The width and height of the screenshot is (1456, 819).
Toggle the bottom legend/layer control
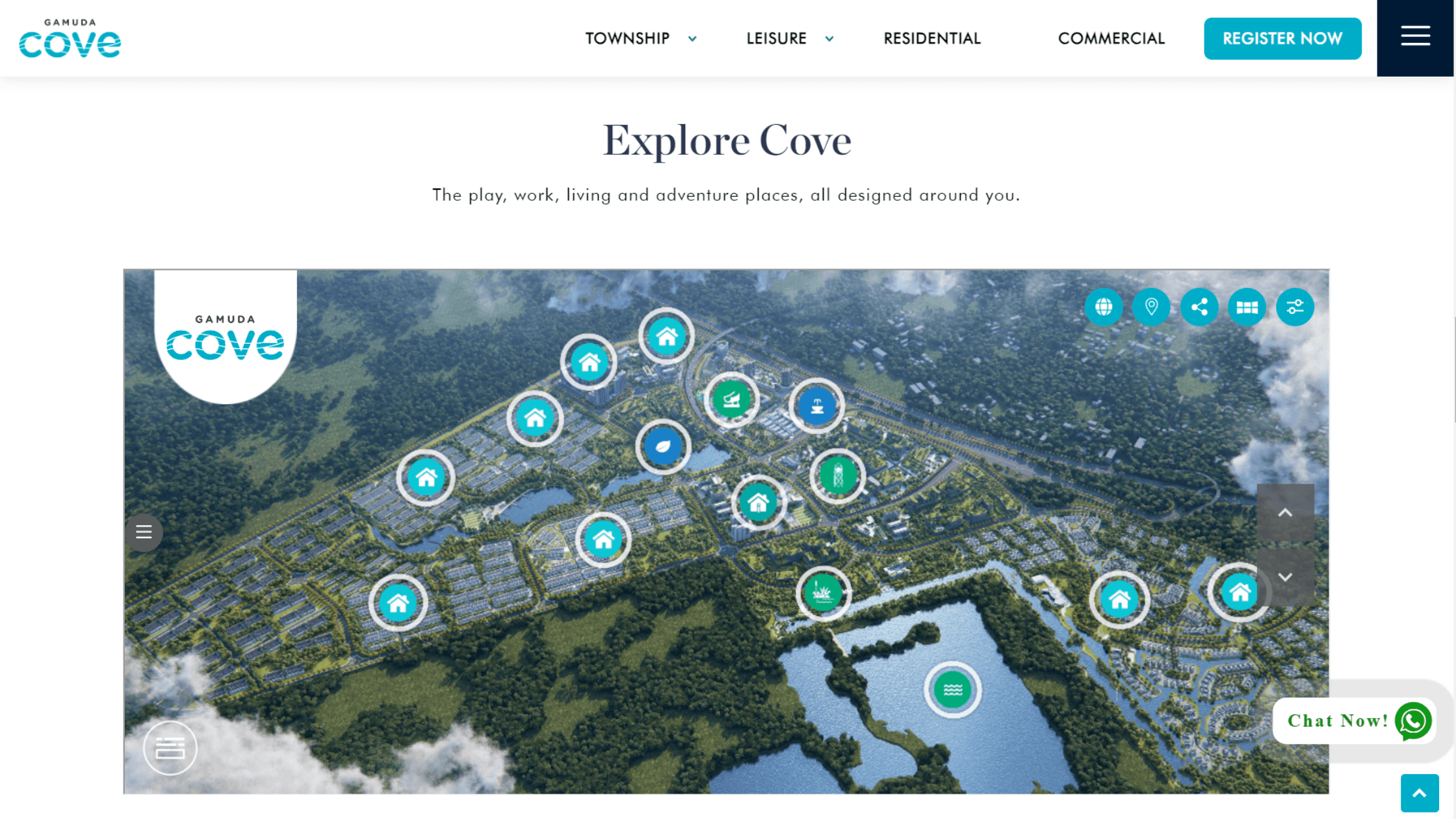click(x=169, y=748)
